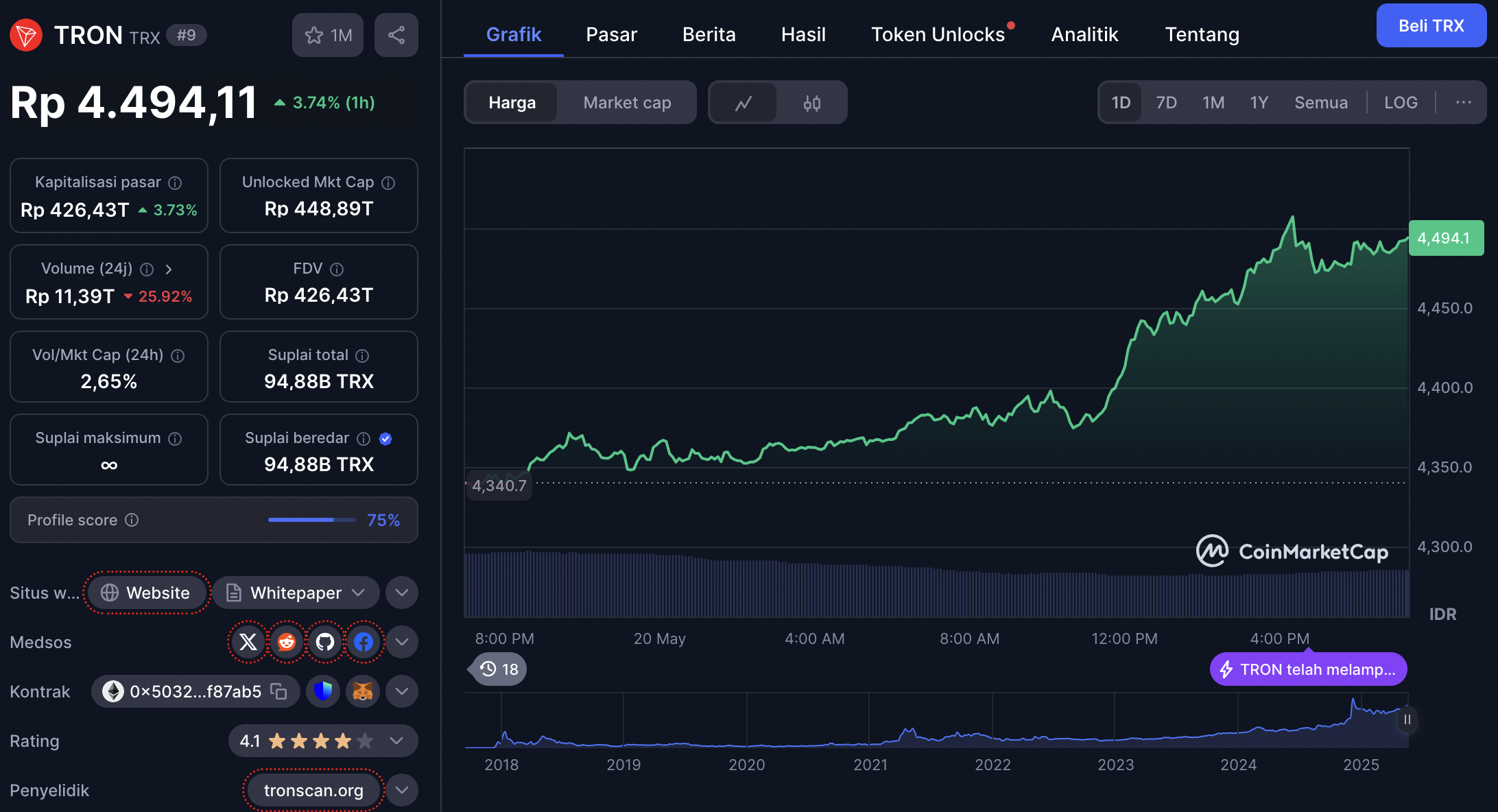Open the GitHub social link
1498x812 pixels.
(x=325, y=642)
